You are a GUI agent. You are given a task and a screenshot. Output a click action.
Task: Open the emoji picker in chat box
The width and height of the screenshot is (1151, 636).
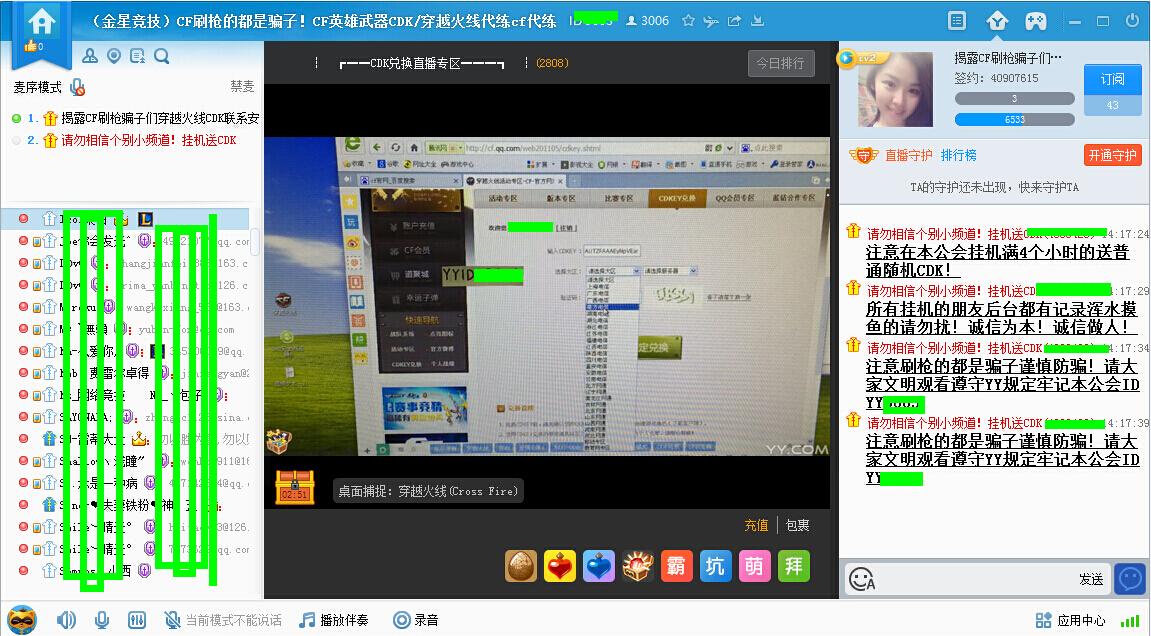(x=862, y=579)
